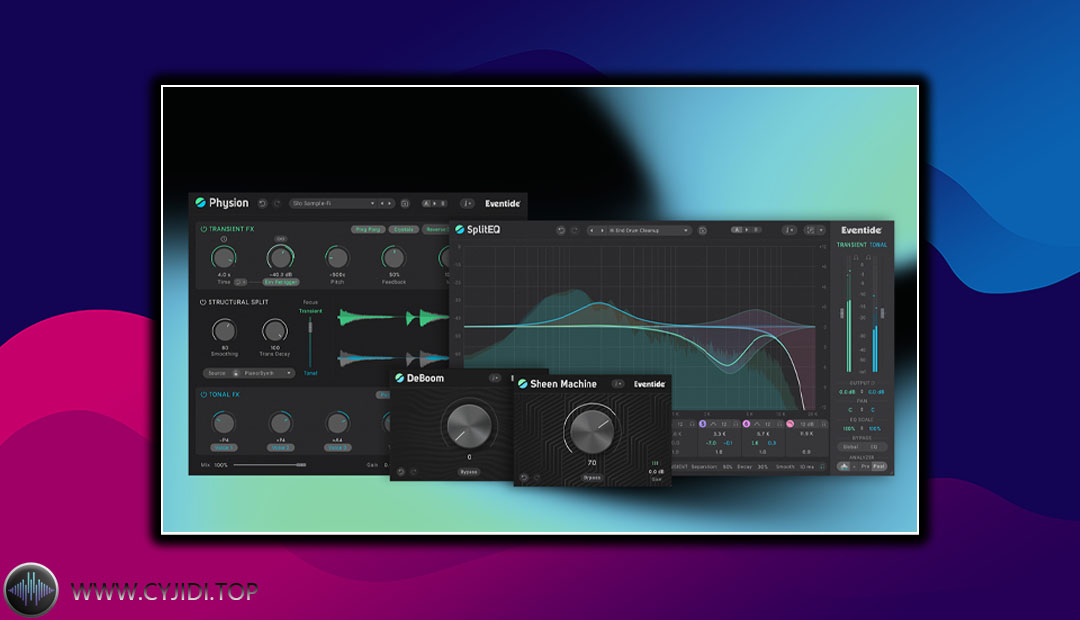Screen dimensions: 1080x620
Task: Select the TONAL tab in SplitEQ
Action: (878, 245)
